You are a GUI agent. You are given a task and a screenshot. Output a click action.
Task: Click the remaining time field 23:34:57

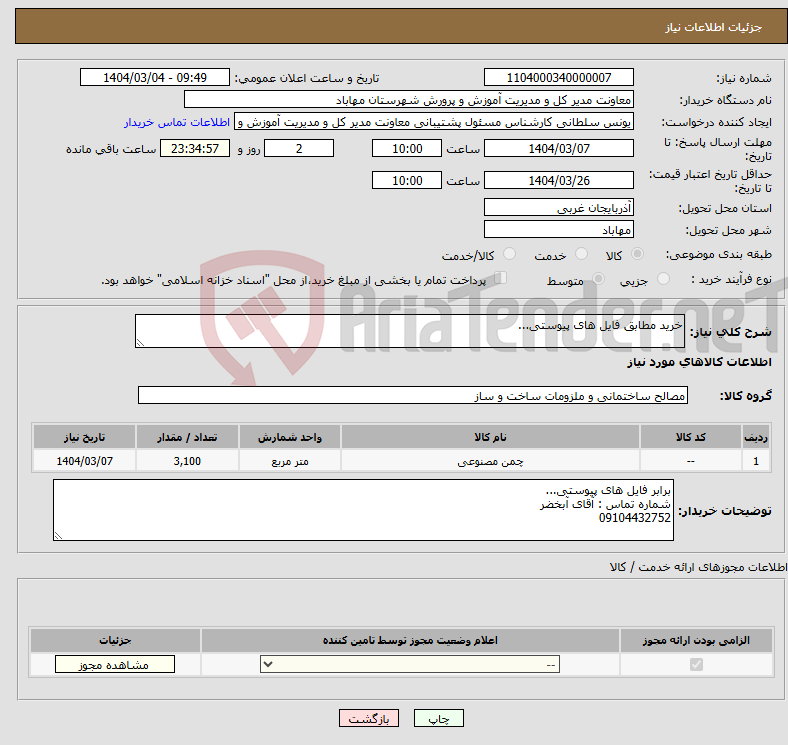click(x=195, y=148)
